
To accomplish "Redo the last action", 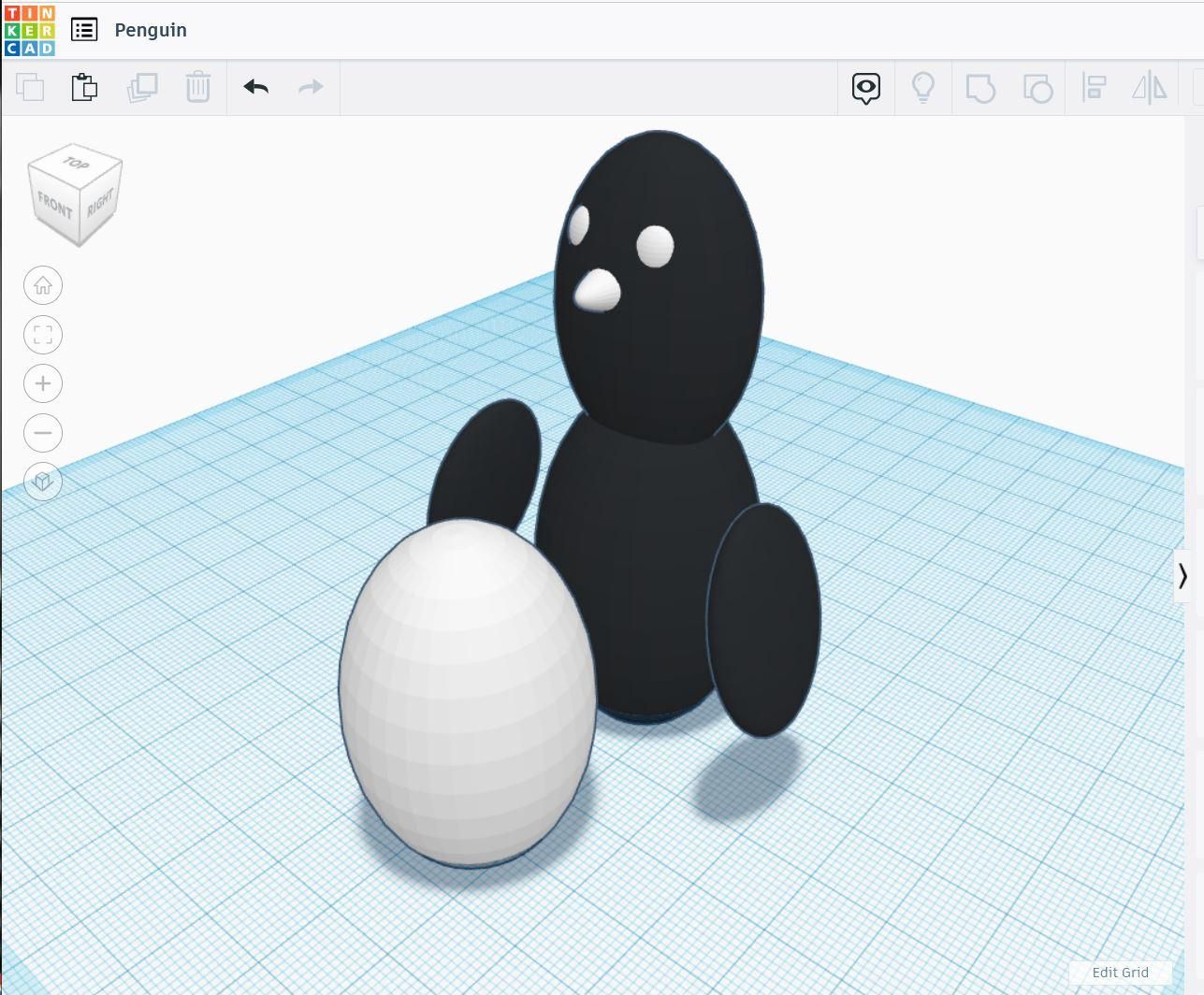I will (x=311, y=87).
